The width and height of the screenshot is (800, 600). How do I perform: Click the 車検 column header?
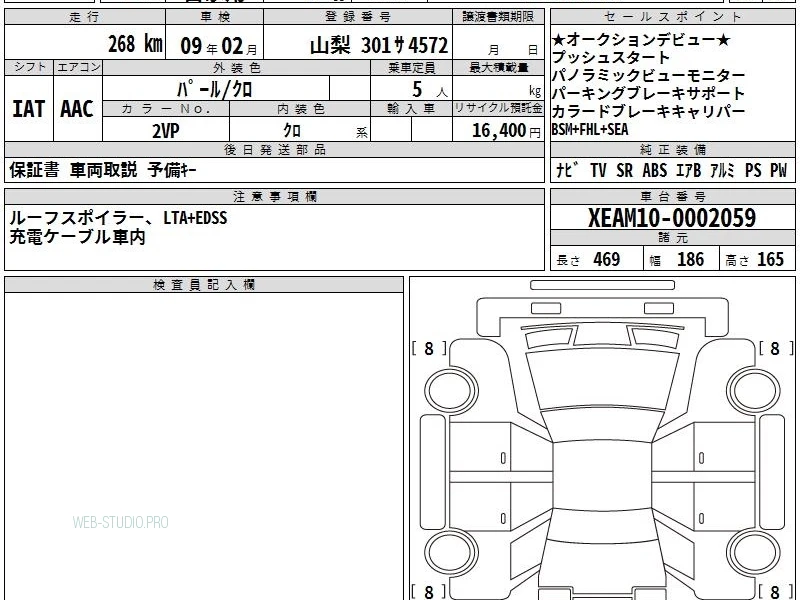(215, 17)
